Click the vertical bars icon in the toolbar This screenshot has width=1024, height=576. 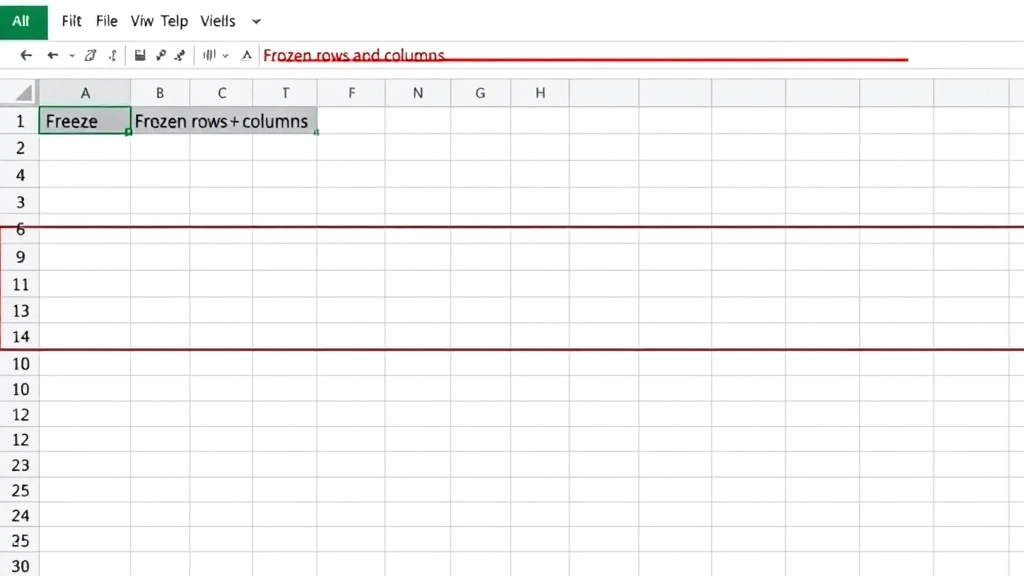click(210, 56)
